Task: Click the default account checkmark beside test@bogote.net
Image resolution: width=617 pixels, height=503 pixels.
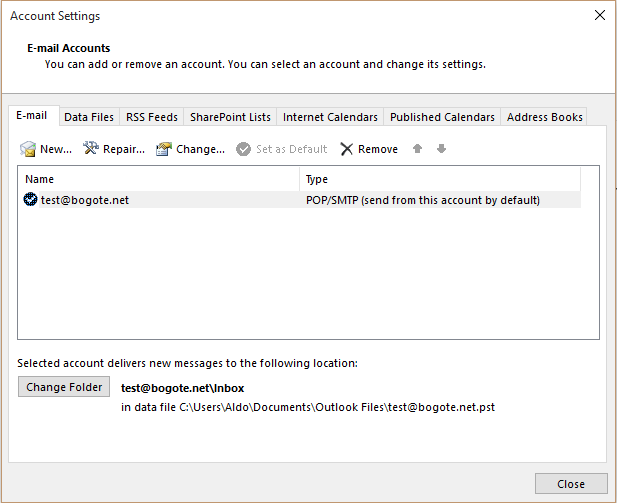Action: click(x=30, y=200)
